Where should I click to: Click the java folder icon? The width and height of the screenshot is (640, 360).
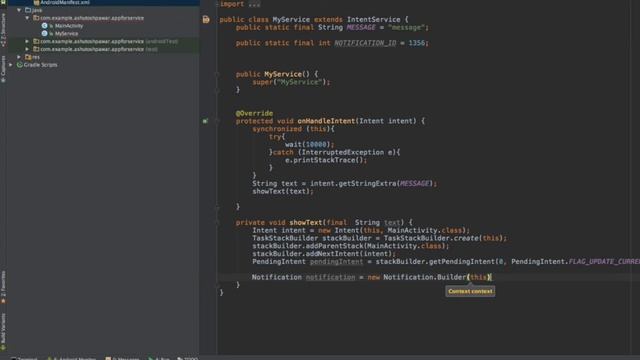pyautogui.click(x=28, y=10)
